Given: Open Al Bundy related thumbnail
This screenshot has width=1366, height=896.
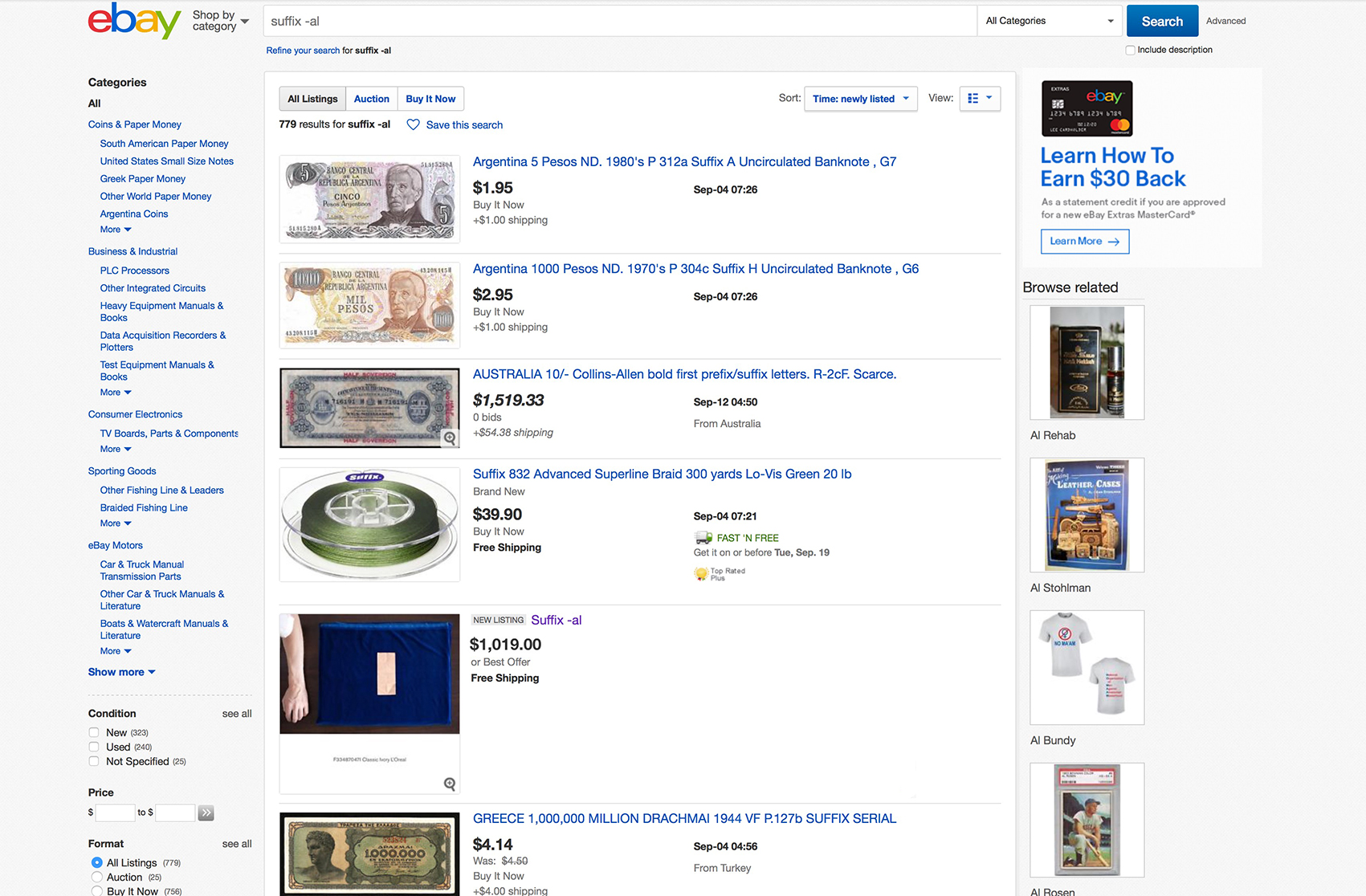Looking at the screenshot, I should (x=1087, y=667).
